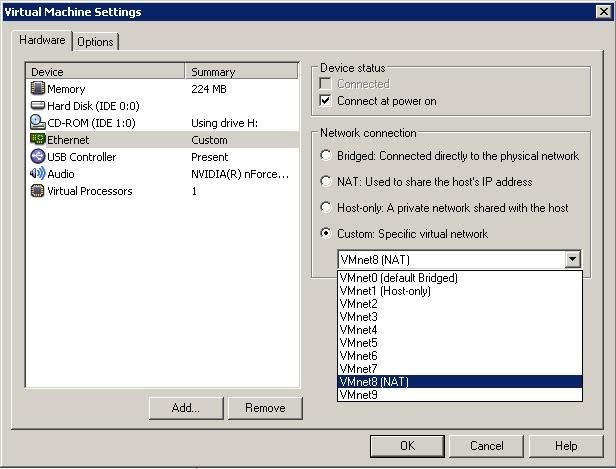Collapse the virtual network dropdown arrow
The height and width of the screenshot is (469, 616).
click(572, 260)
